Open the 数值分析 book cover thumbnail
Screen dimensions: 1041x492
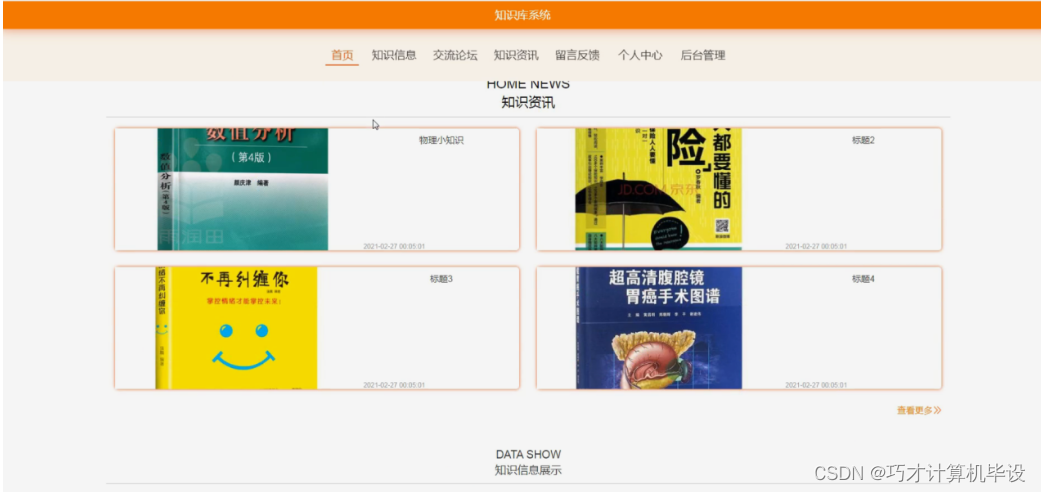[x=242, y=189]
